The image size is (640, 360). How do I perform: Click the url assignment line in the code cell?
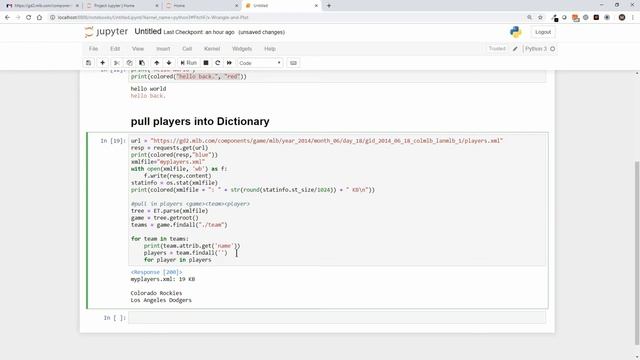[317, 141]
